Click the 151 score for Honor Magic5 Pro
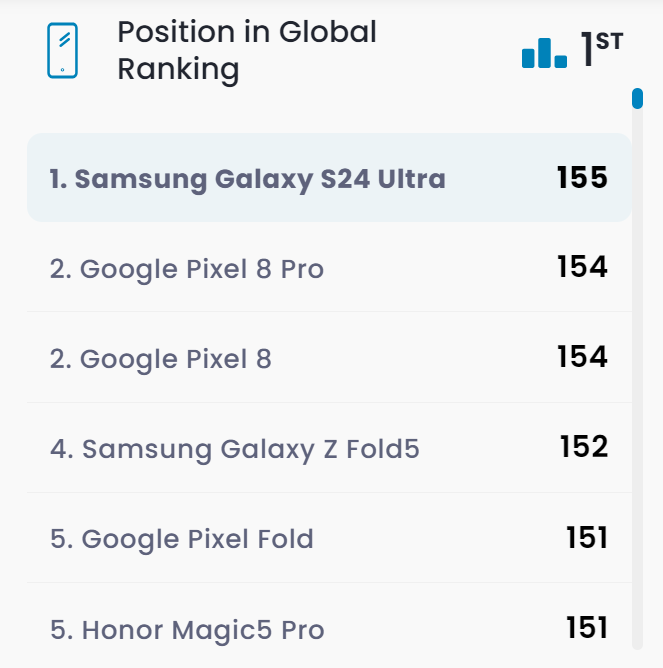663x668 pixels. [x=587, y=628]
